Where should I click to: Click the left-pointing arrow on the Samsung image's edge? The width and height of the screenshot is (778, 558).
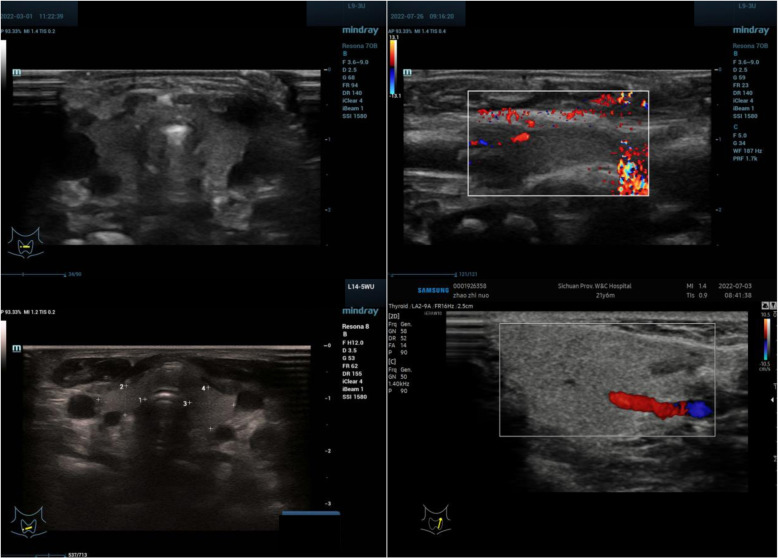(x=774, y=399)
